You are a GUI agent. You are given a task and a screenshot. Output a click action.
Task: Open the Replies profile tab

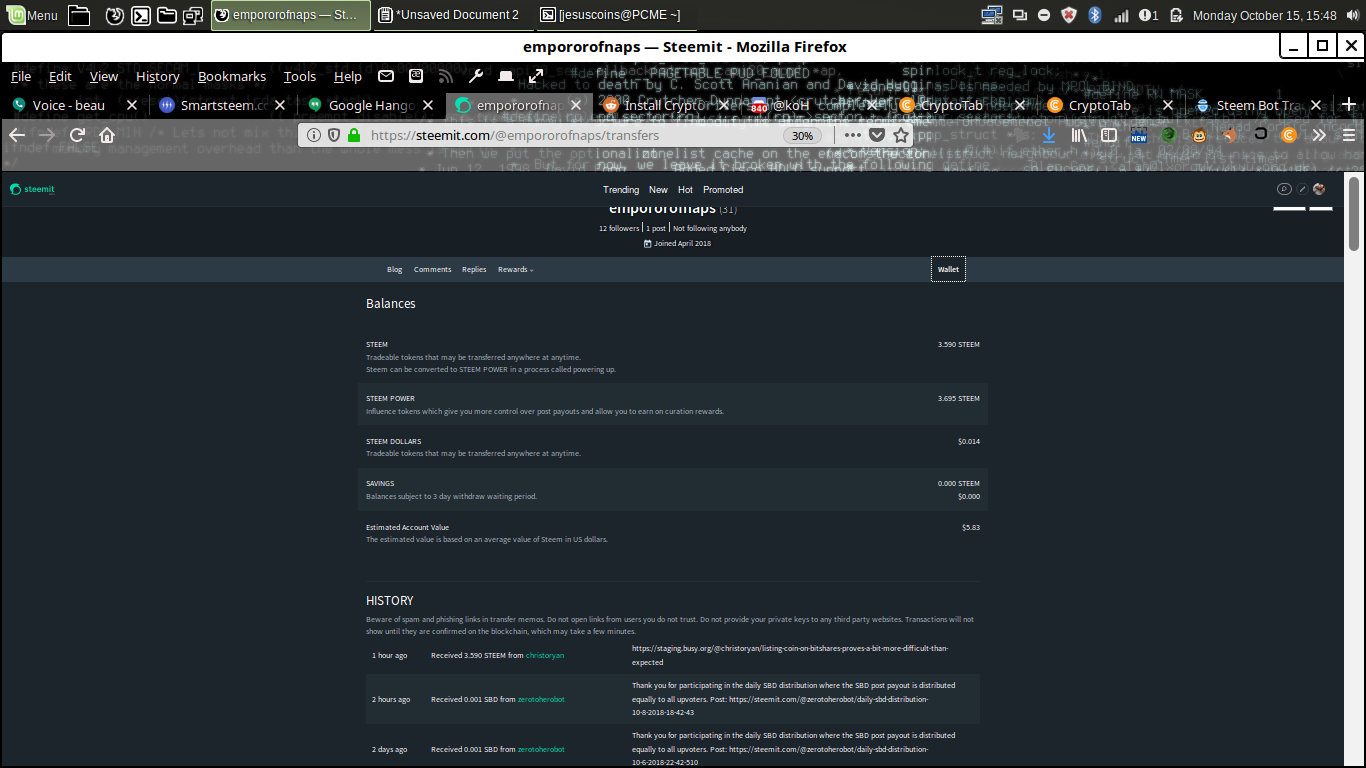[x=474, y=269]
